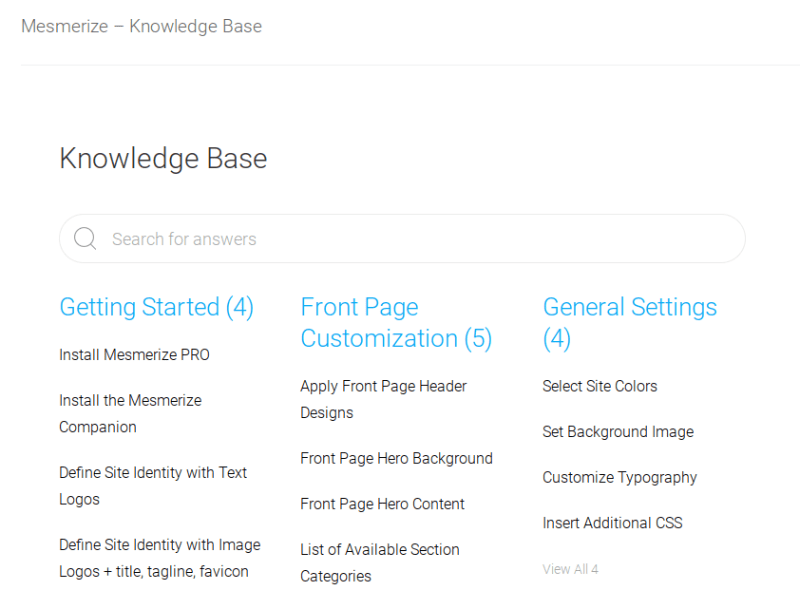Open List of Available Section Categories article

380,563
